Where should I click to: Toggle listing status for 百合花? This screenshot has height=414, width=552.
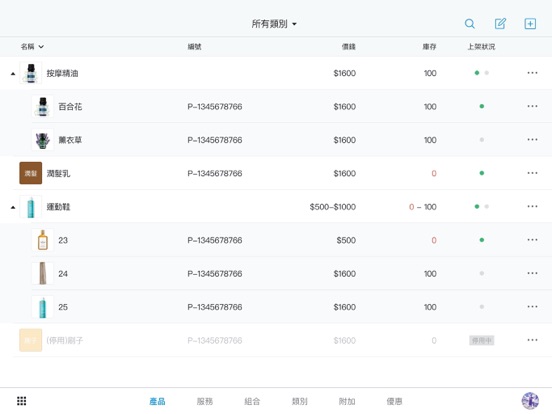pyautogui.click(x=482, y=106)
